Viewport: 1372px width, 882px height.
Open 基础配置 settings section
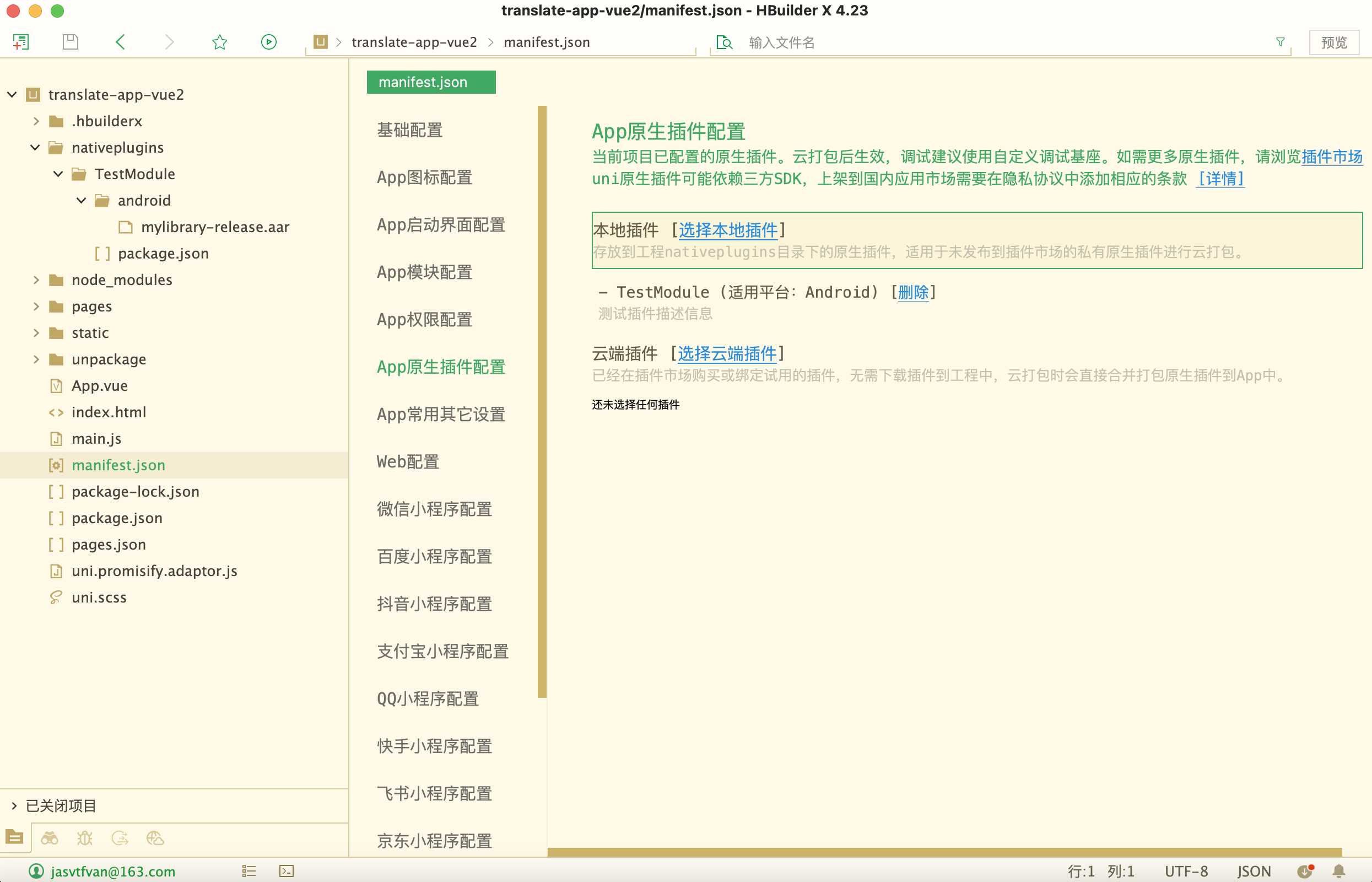[x=410, y=130]
